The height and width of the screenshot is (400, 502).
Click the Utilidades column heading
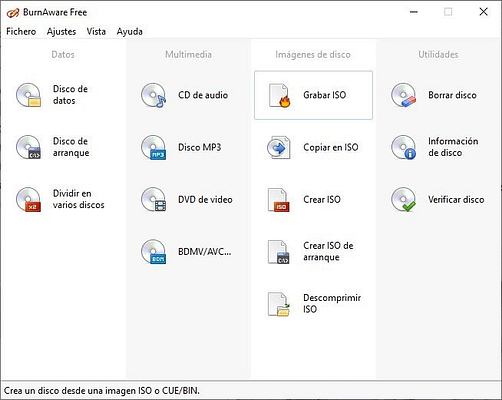pyautogui.click(x=438, y=54)
